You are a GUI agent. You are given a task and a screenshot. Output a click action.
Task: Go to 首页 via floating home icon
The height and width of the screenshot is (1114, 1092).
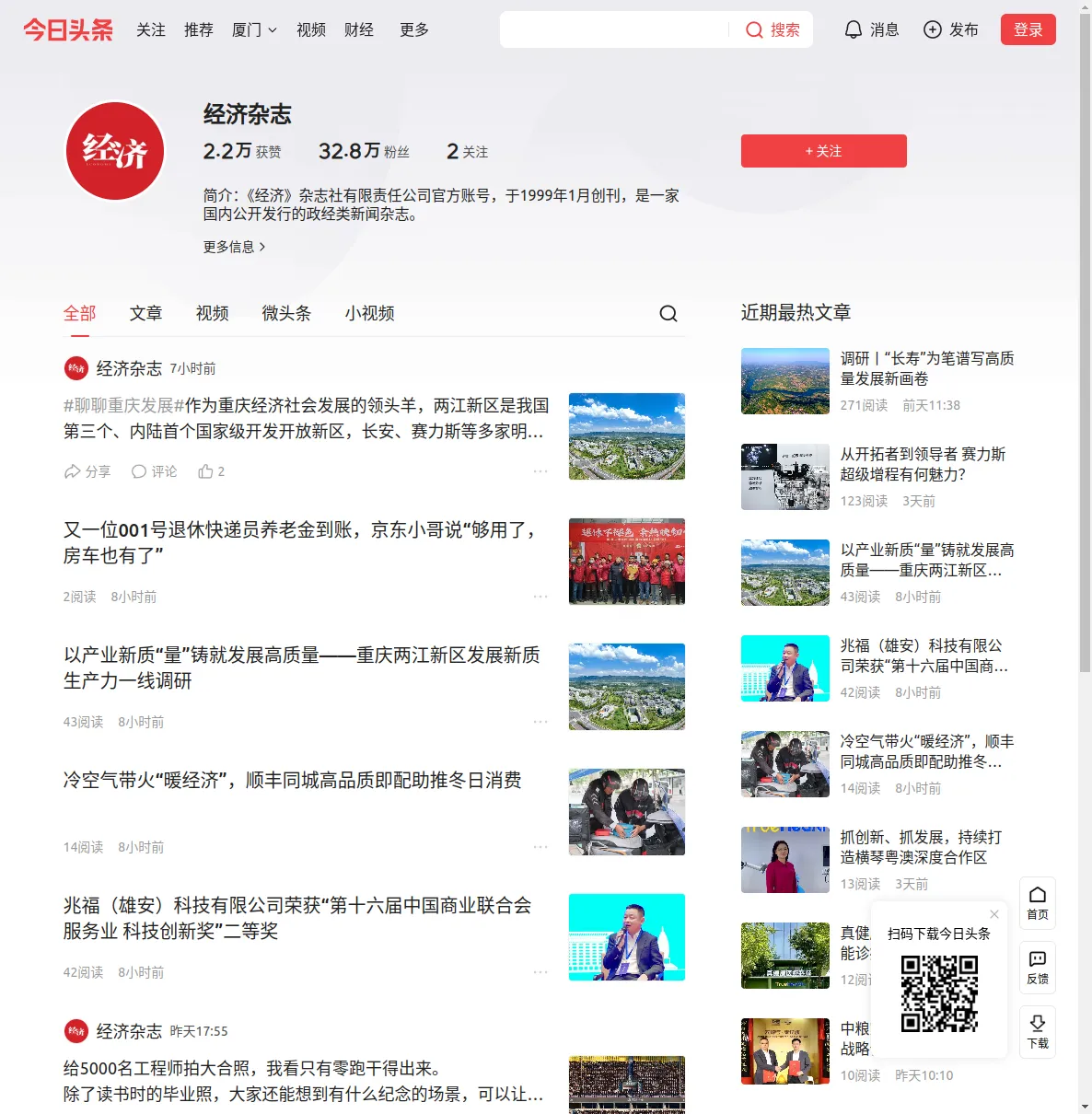pyautogui.click(x=1038, y=903)
